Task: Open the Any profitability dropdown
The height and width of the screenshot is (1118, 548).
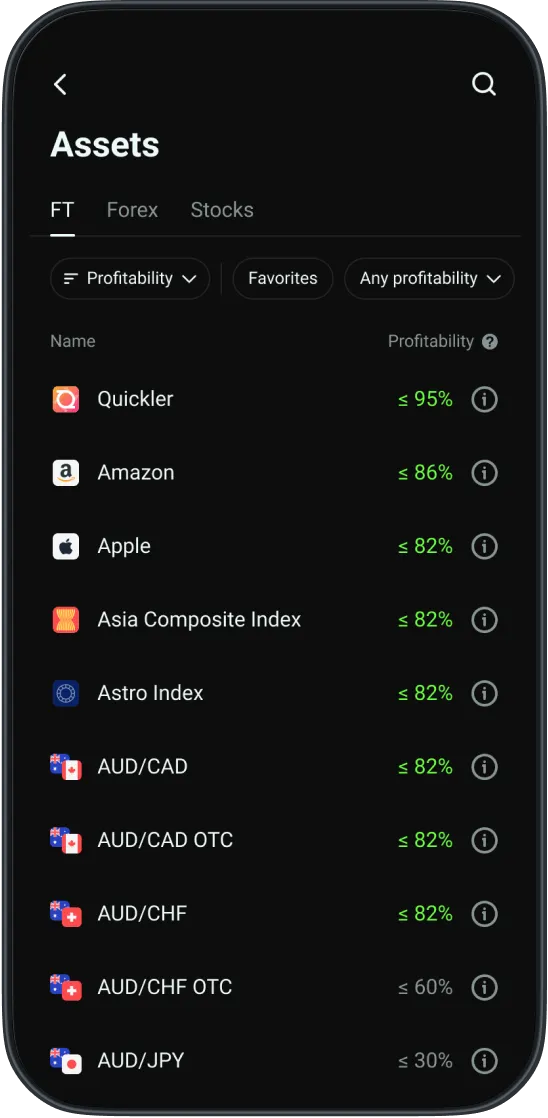Action: coord(429,278)
